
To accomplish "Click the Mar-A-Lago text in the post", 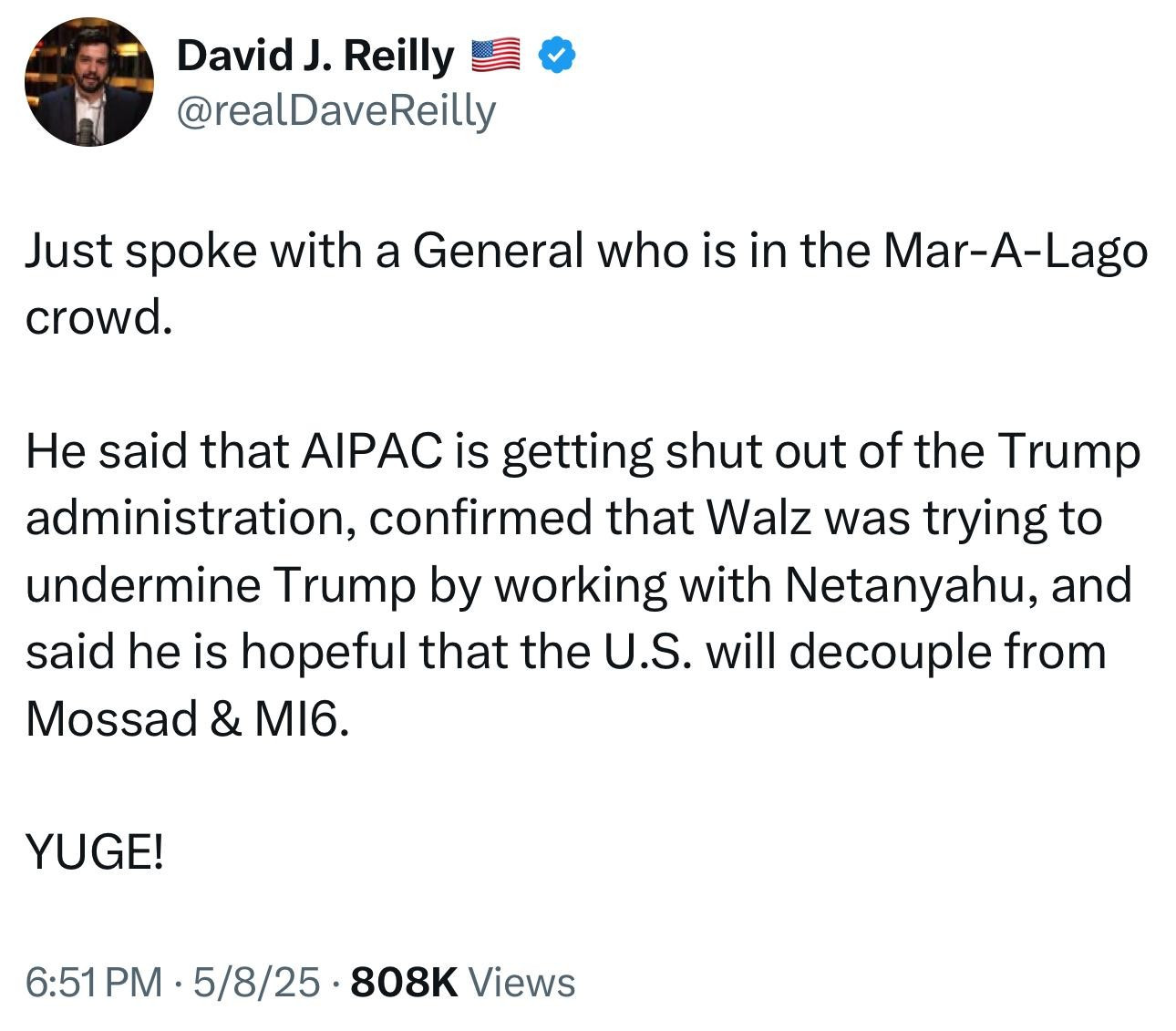I will tap(1015, 250).
